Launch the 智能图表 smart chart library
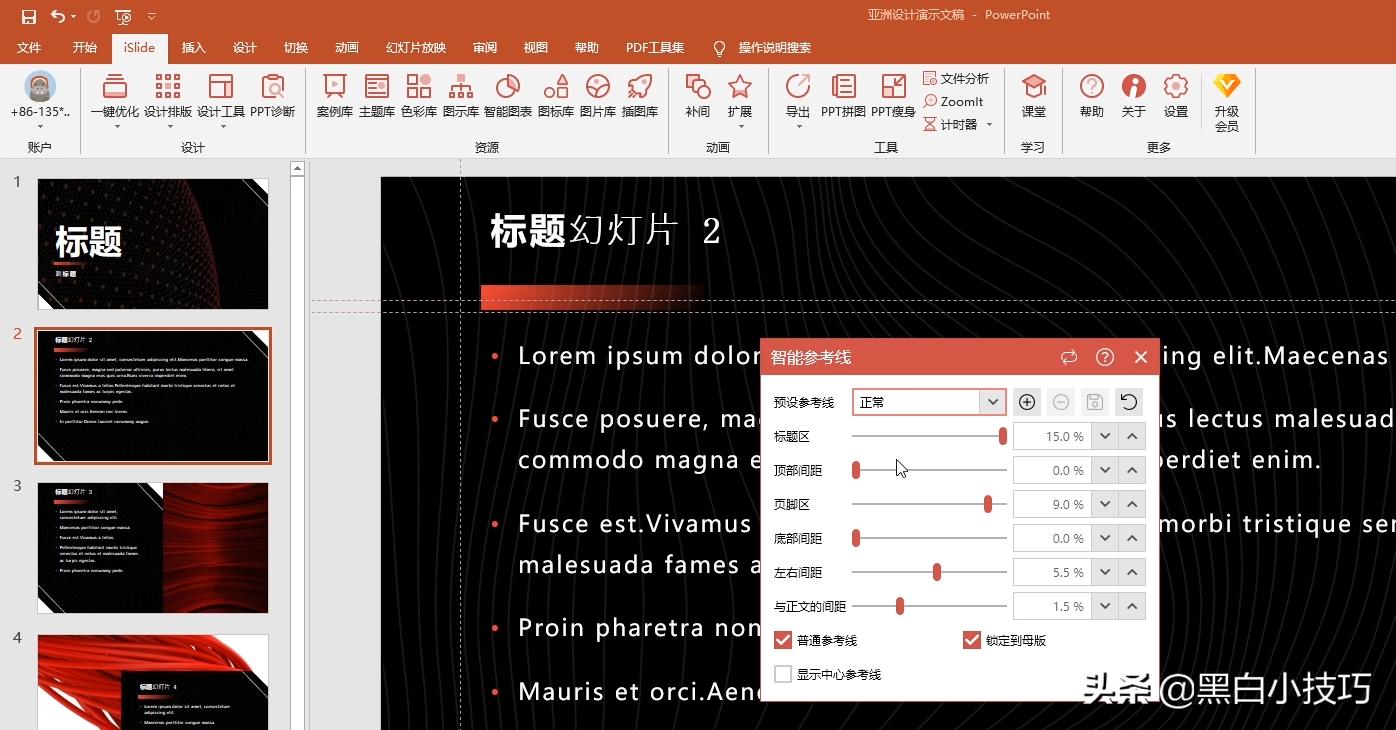The image size is (1396, 730). point(507,97)
